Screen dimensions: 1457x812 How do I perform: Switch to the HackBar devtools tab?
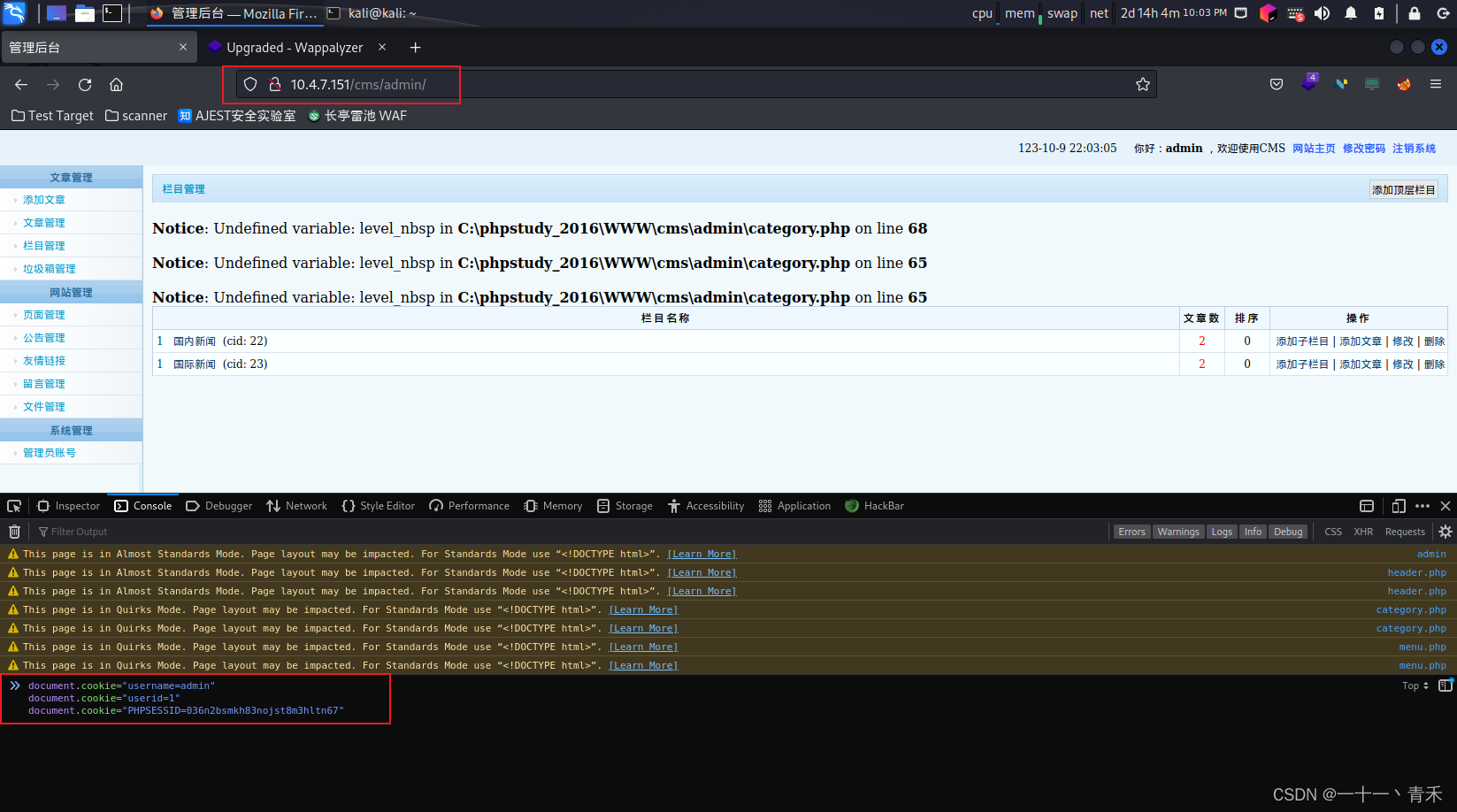(x=874, y=506)
